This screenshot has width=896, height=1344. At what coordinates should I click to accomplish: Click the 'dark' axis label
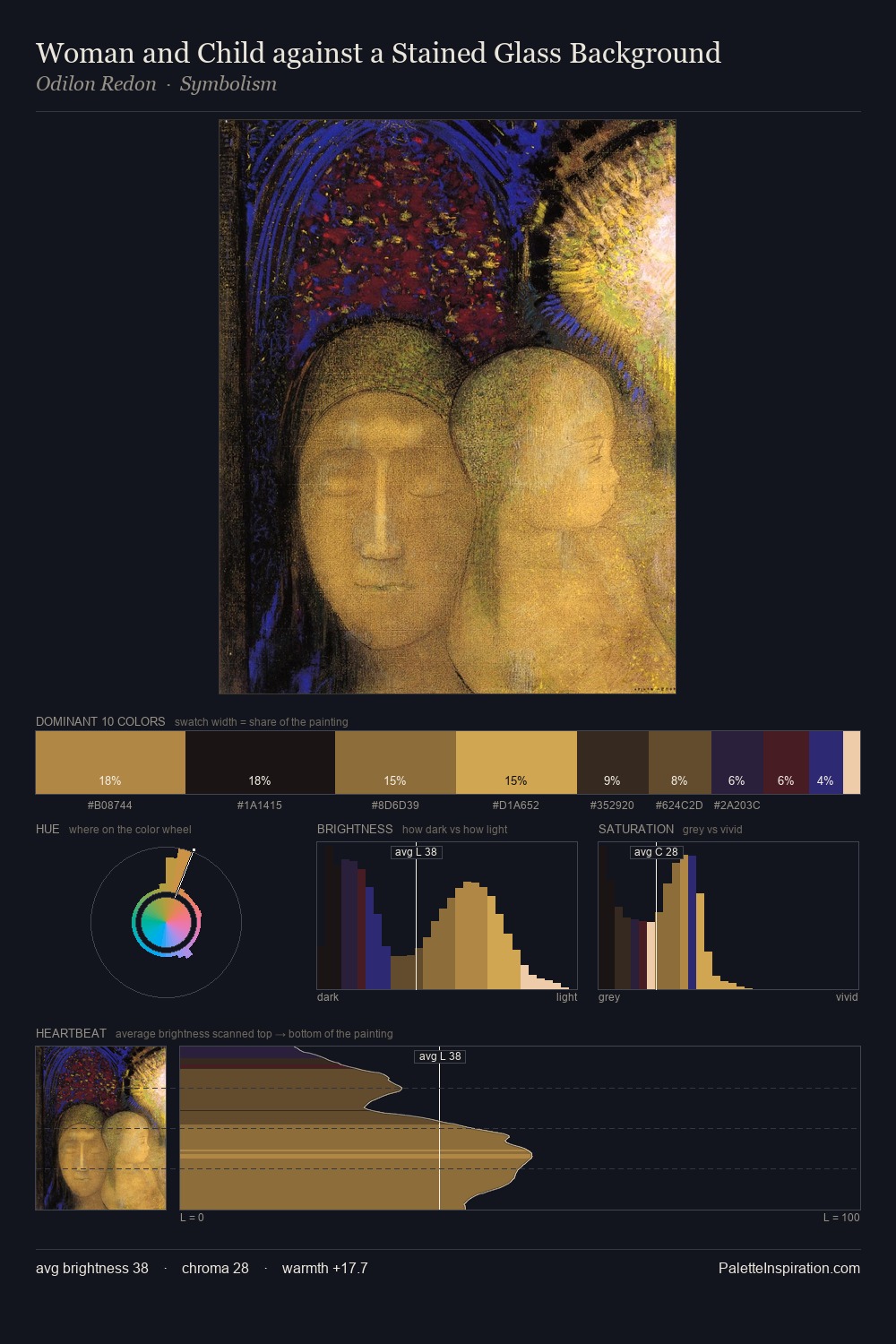click(x=328, y=997)
